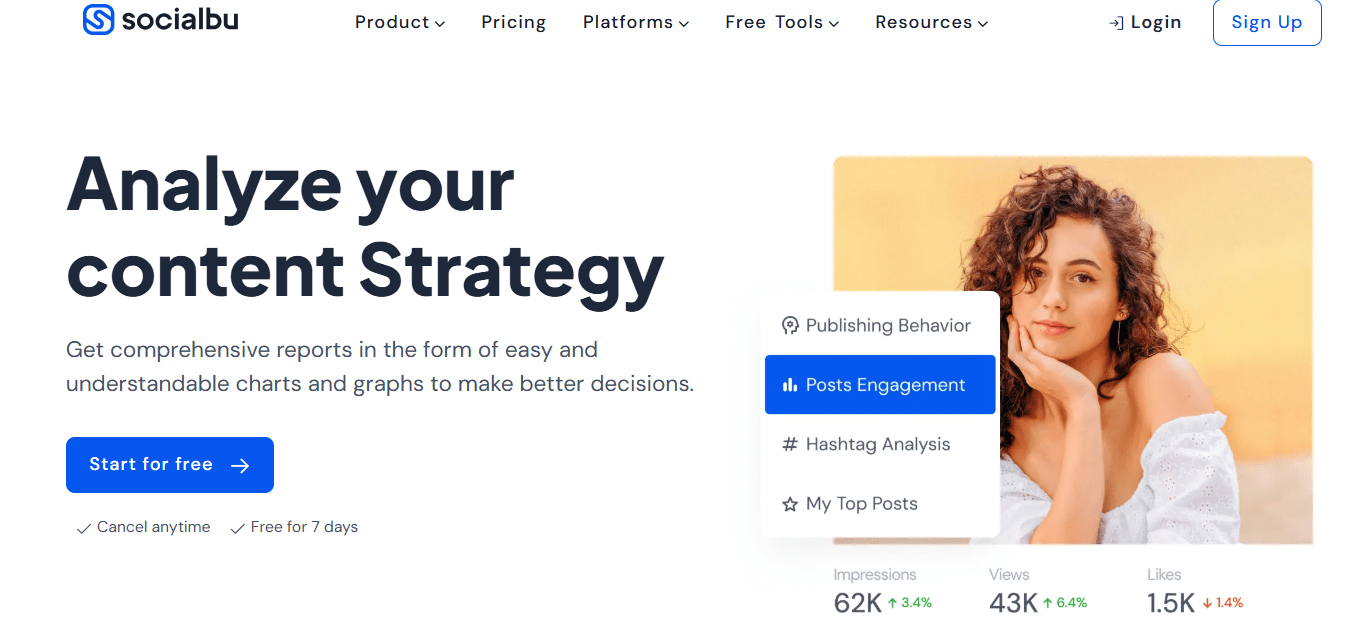
Task: Click the Publishing Behavior icon
Action: [790, 326]
